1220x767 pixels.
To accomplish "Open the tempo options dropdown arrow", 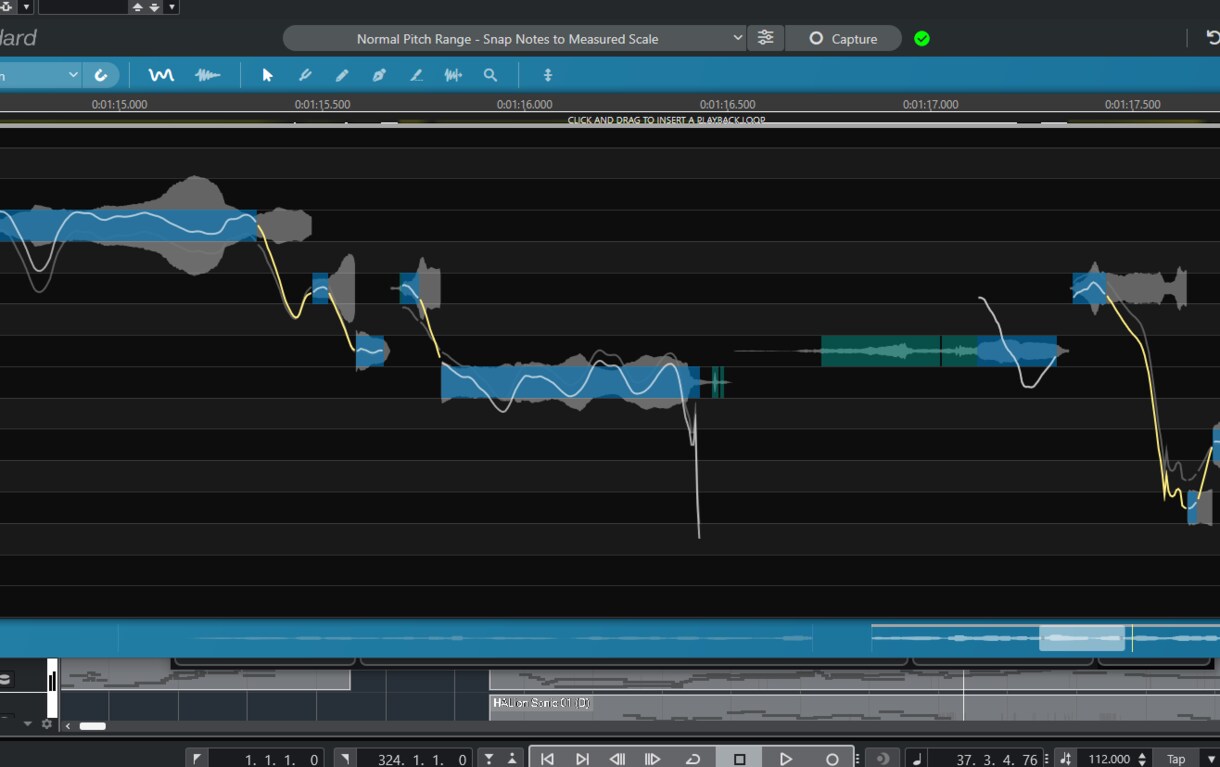I will (x=1211, y=759).
